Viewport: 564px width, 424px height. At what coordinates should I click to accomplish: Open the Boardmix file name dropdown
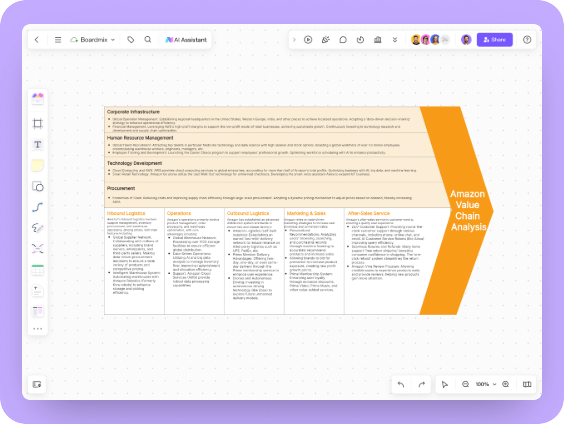coord(93,40)
